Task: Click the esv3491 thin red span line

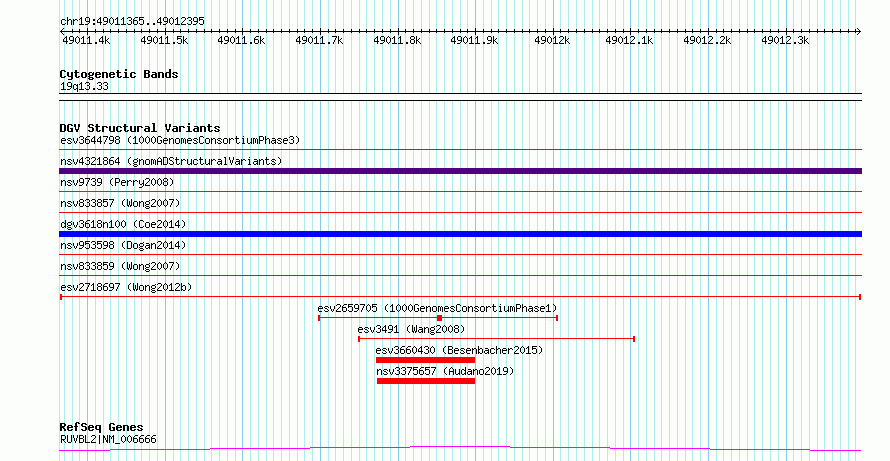Action: (x=496, y=339)
